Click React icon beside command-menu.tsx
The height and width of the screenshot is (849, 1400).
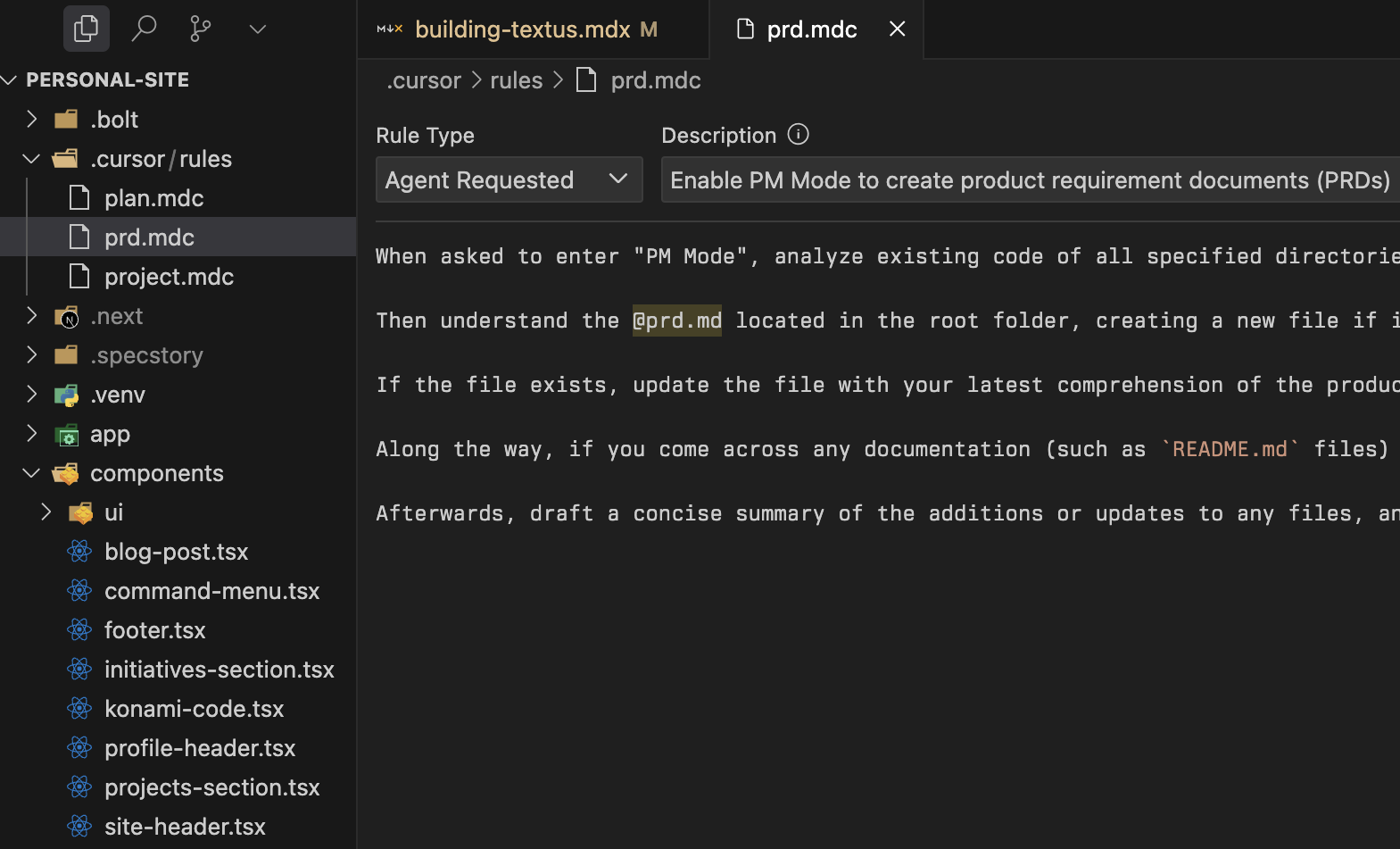tap(79, 590)
